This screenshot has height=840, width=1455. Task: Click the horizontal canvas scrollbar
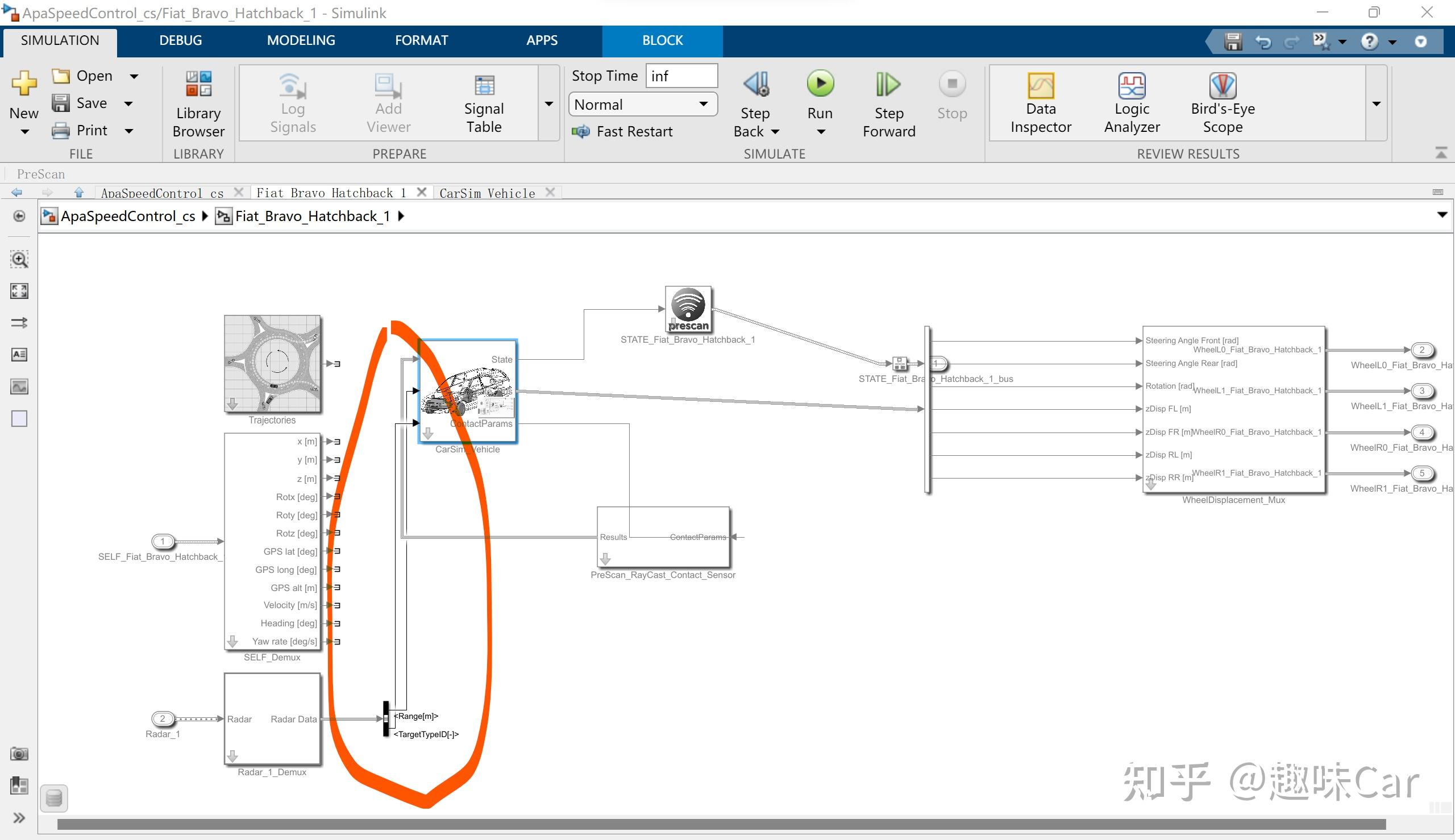tap(721, 825)
